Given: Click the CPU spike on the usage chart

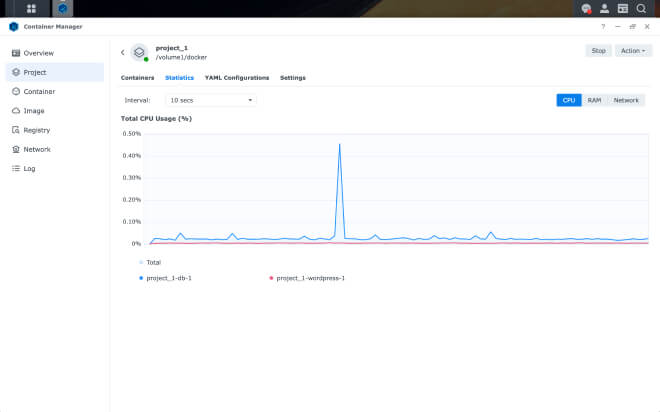Looking at the screenshot, I should [x=340, y=145].
